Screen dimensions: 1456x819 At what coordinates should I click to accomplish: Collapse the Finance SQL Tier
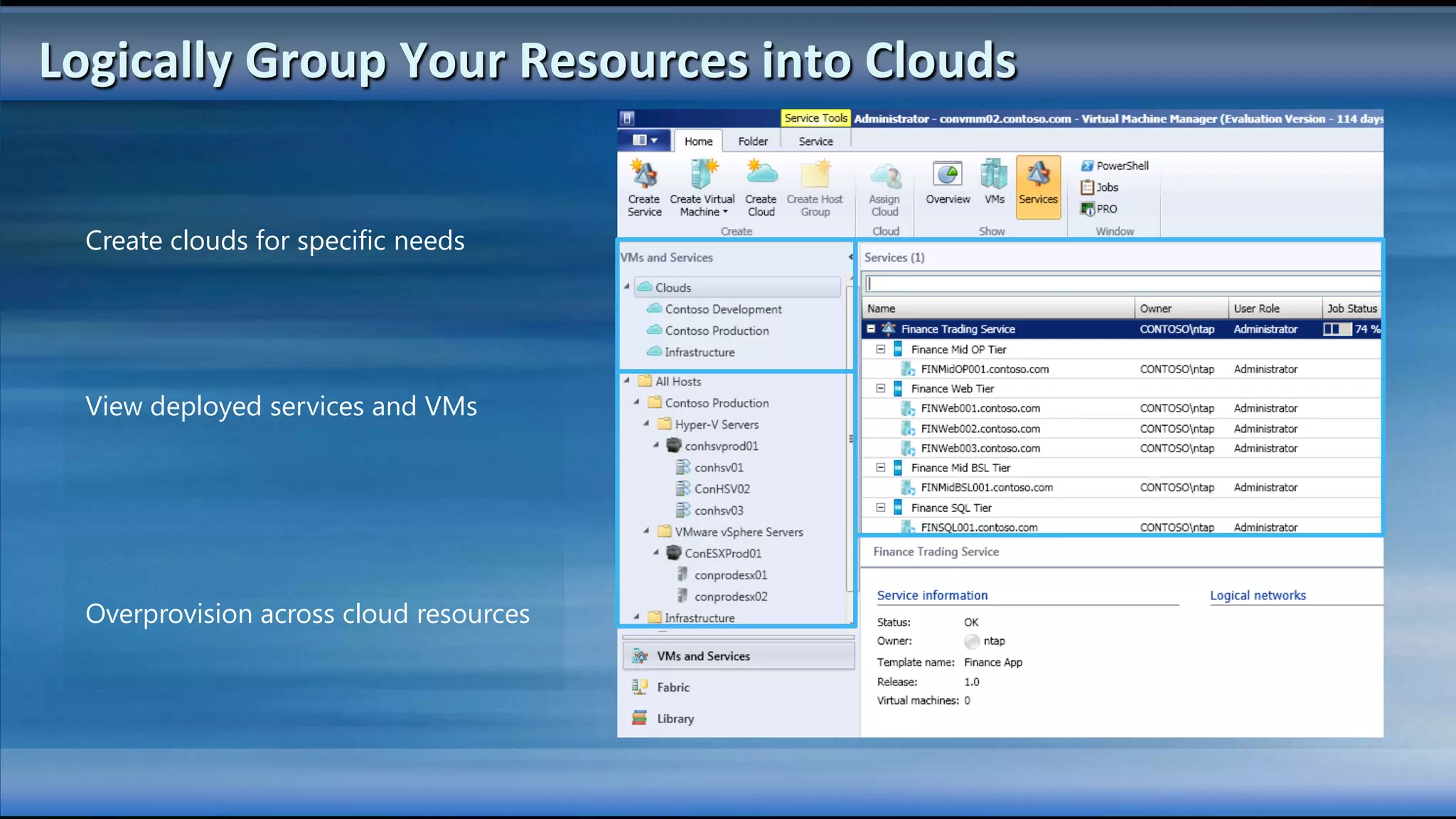[x=881, y=508]
